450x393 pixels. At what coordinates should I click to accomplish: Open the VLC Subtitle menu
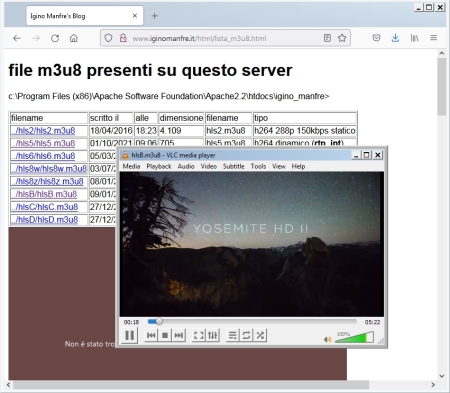[234, 166]
